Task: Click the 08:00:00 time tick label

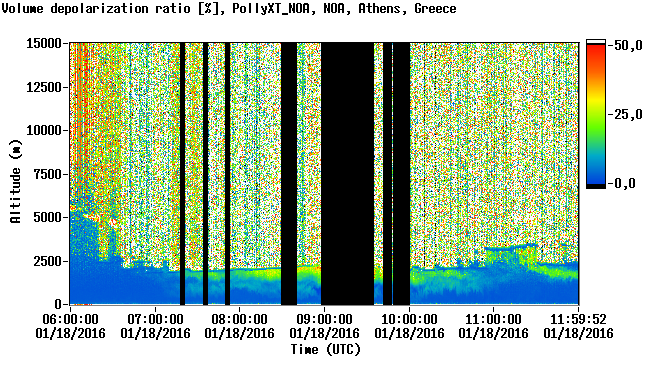Action: [x=240, y=319]
